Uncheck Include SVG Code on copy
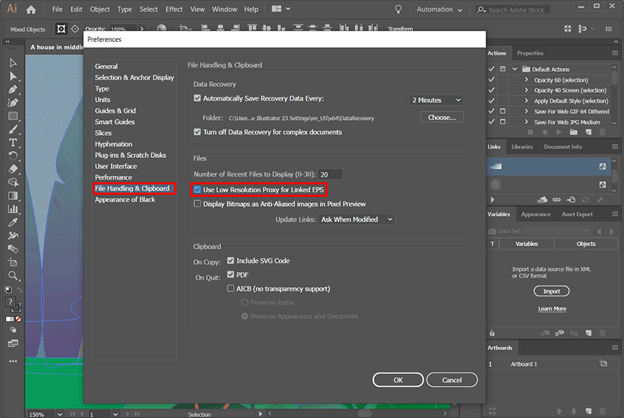This screenshot has height=418, width=624. (x=231, y=261)
